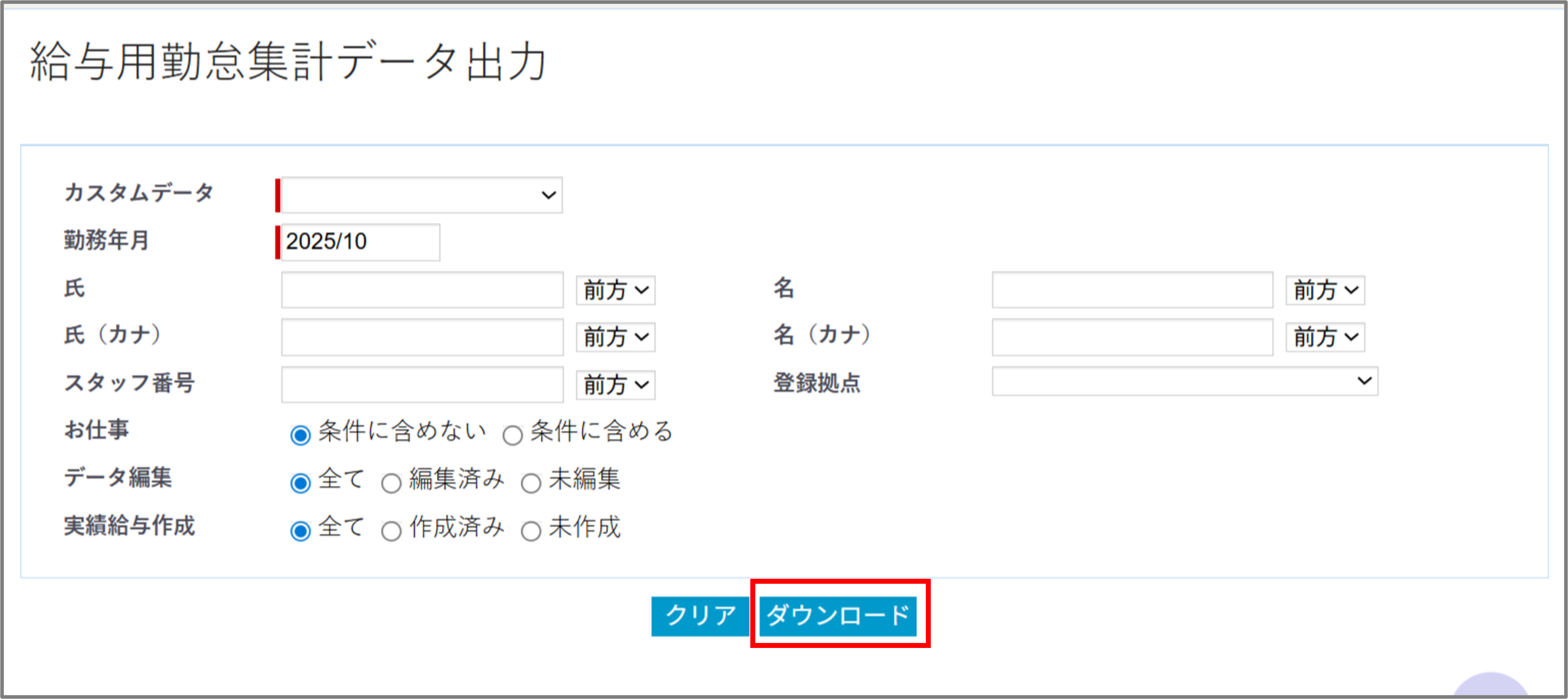Viewport: 1568px width, 699px height.
Task: Open the 前方 dropdown beside 氏（カナ）
Action: (615, 337)
